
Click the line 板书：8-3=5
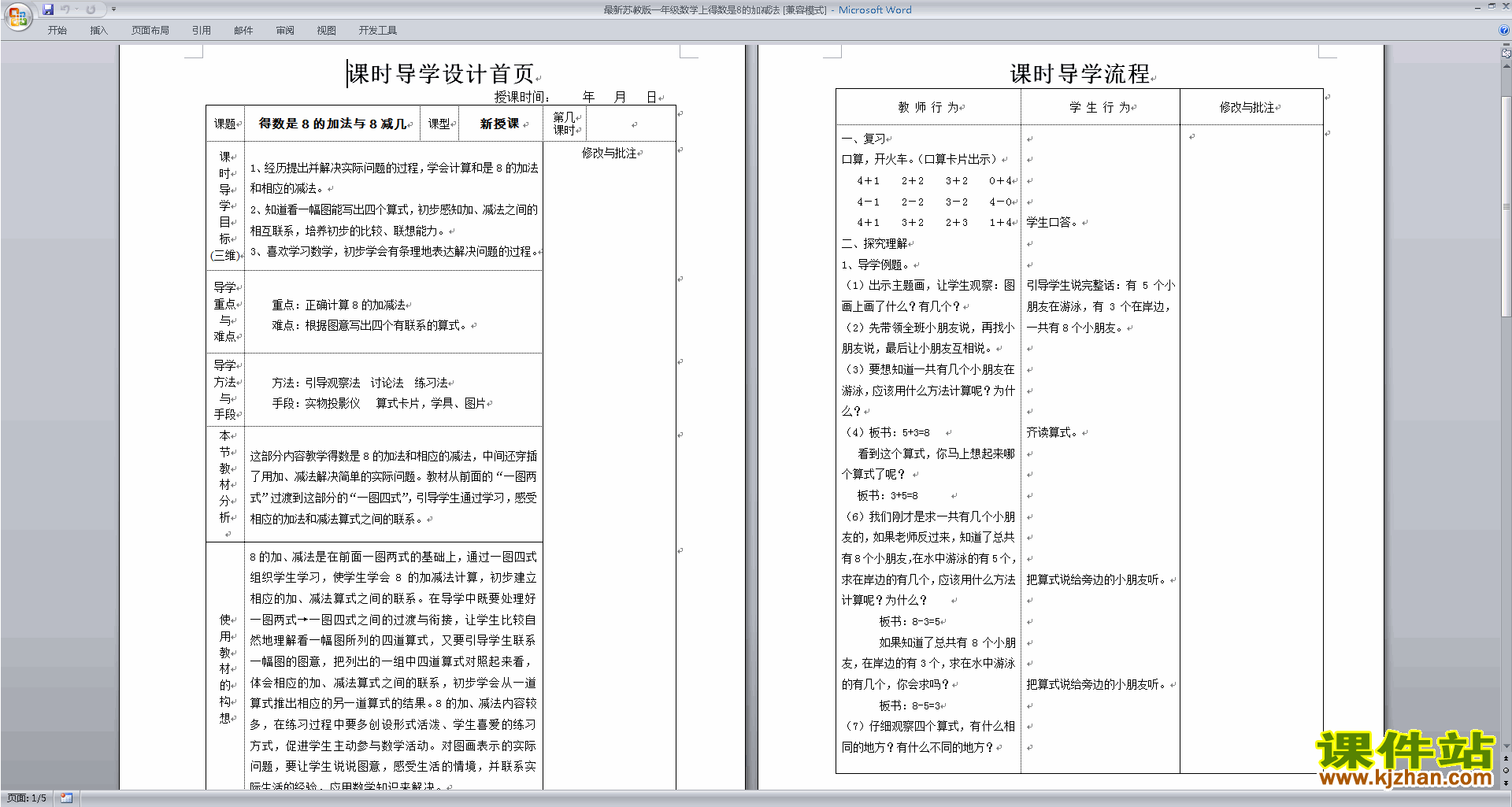point(910,621)
